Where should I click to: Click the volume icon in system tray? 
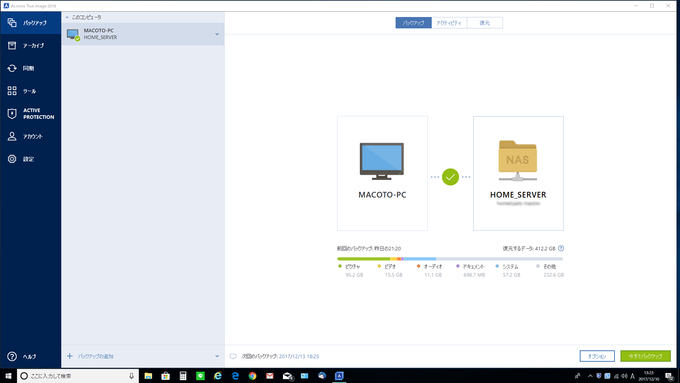coord(624,376)
